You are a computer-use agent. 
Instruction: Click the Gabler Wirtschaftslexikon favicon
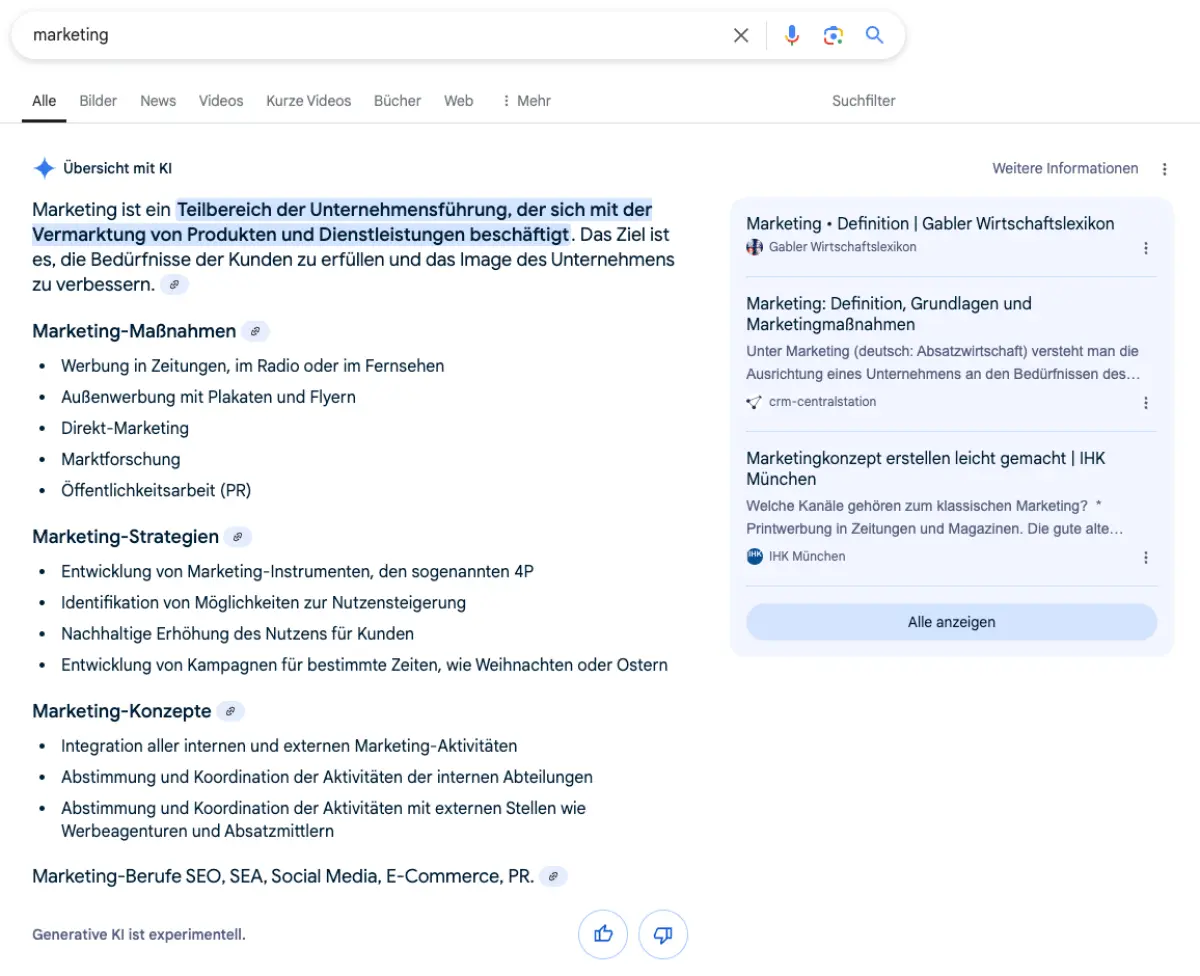[754, 247]
